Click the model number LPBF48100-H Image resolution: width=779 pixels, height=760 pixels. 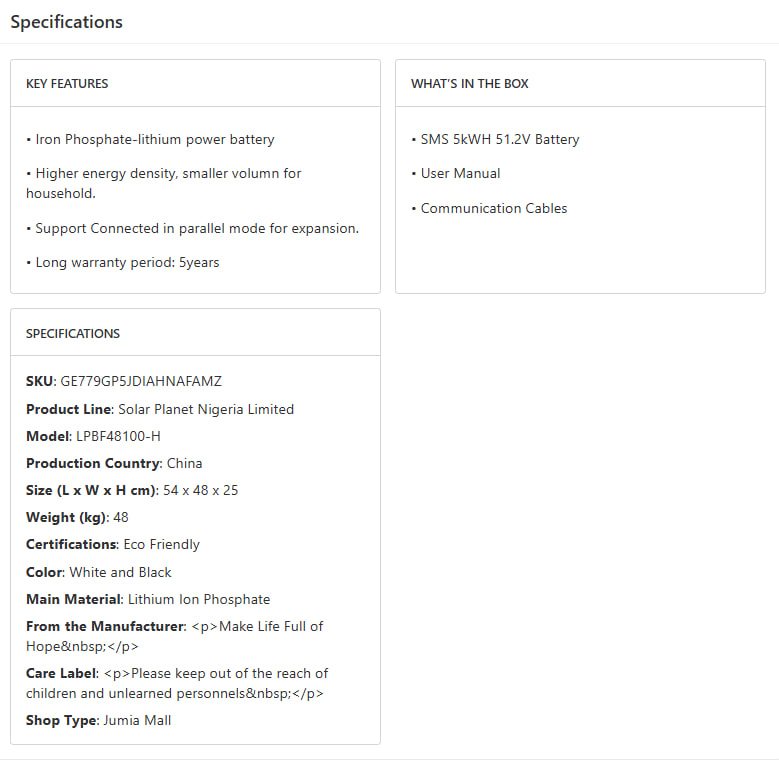tap(118, 436)
